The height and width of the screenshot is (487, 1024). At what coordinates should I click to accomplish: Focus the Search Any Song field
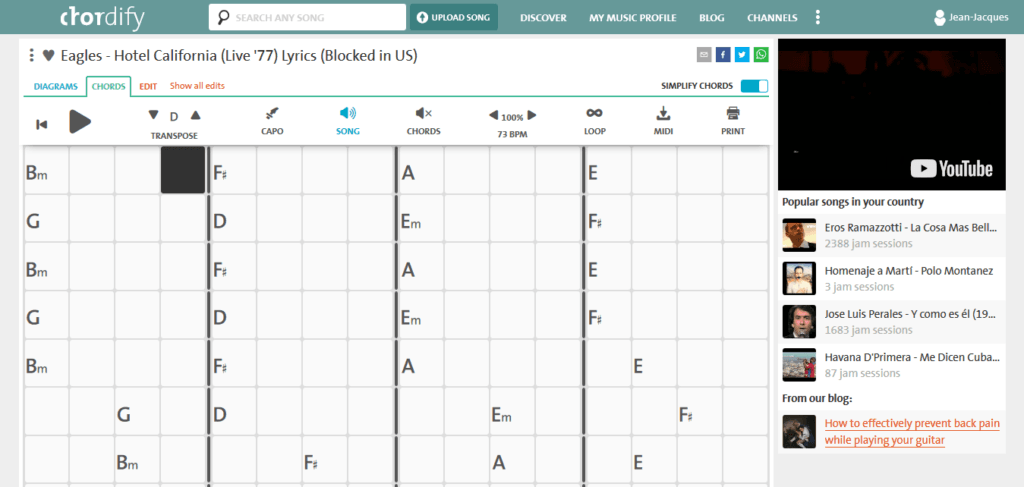(x=308, y=18)
